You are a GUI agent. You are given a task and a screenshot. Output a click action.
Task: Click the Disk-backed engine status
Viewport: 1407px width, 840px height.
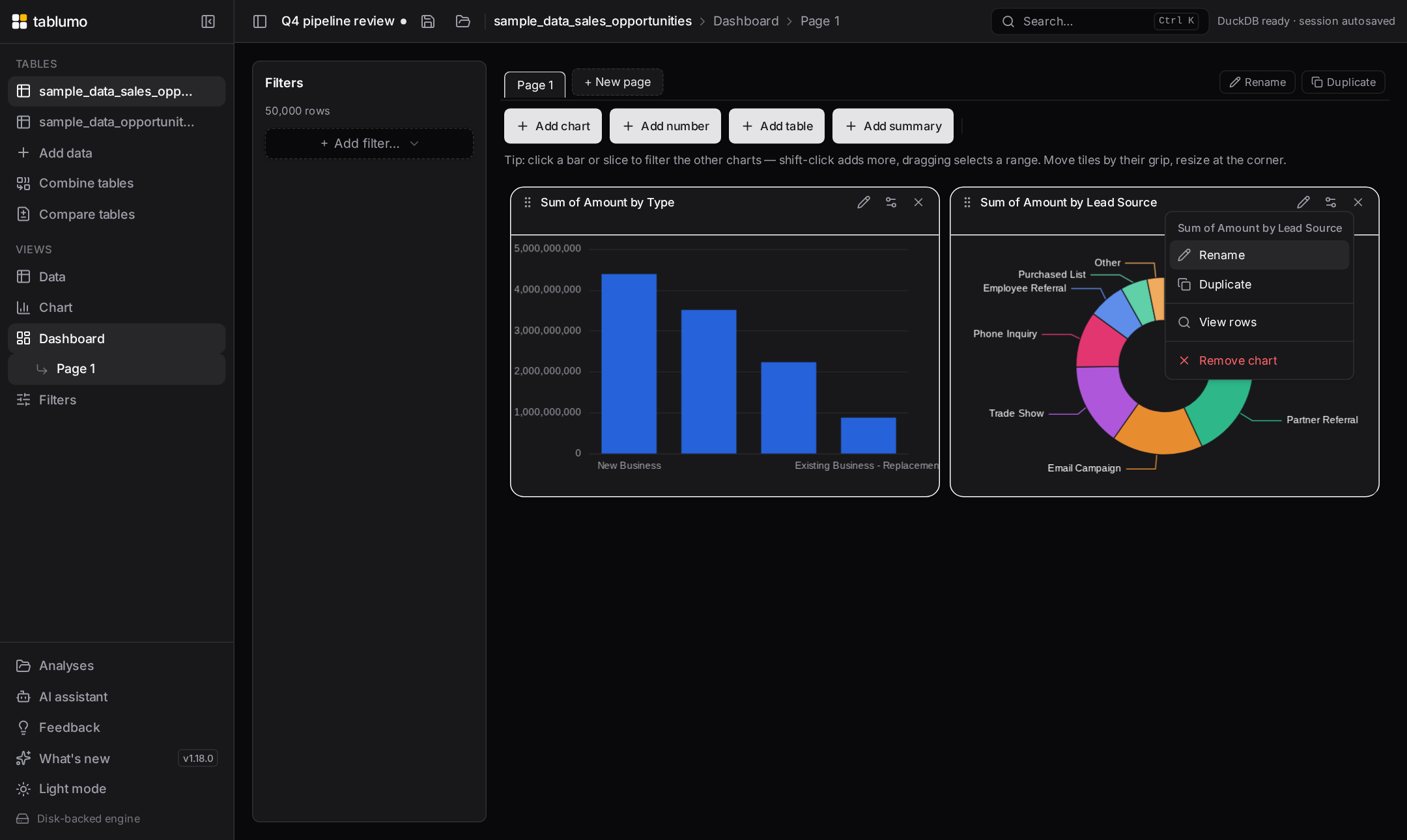coord(78,819)
